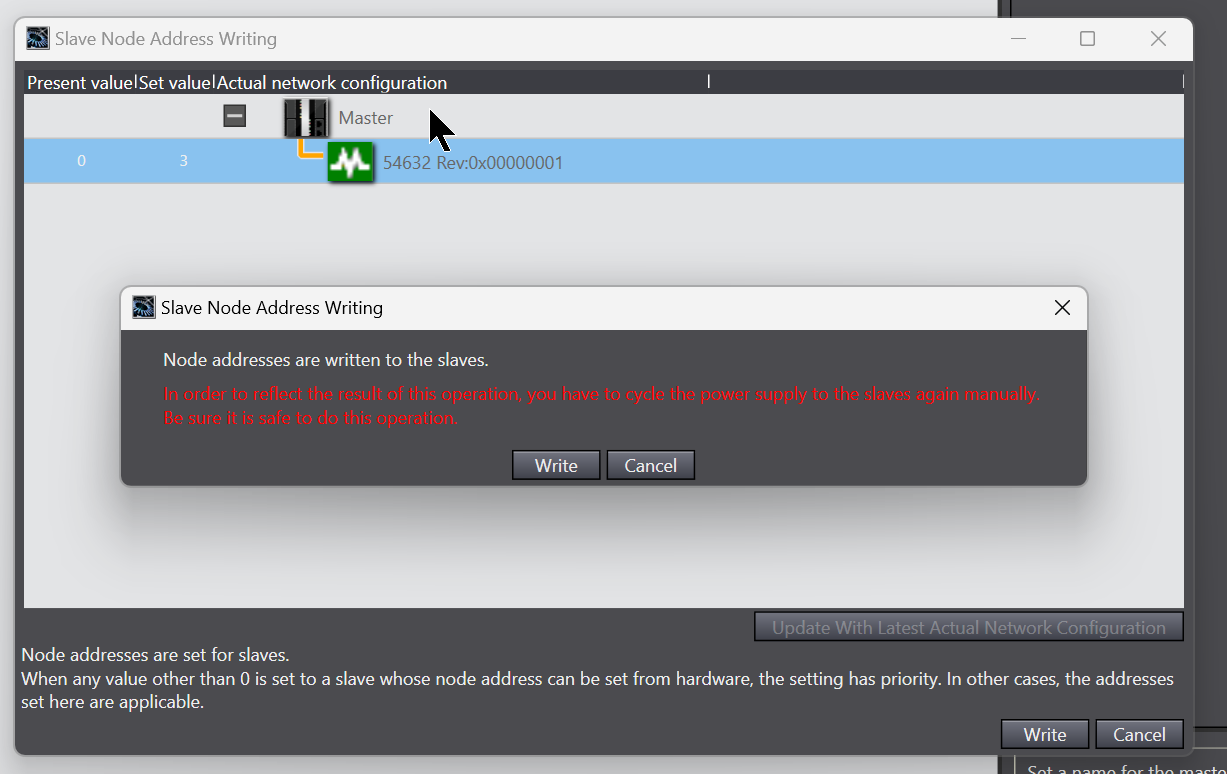Select slave 54632 Rev:0x00000001 entry

(x=473, y=162)
